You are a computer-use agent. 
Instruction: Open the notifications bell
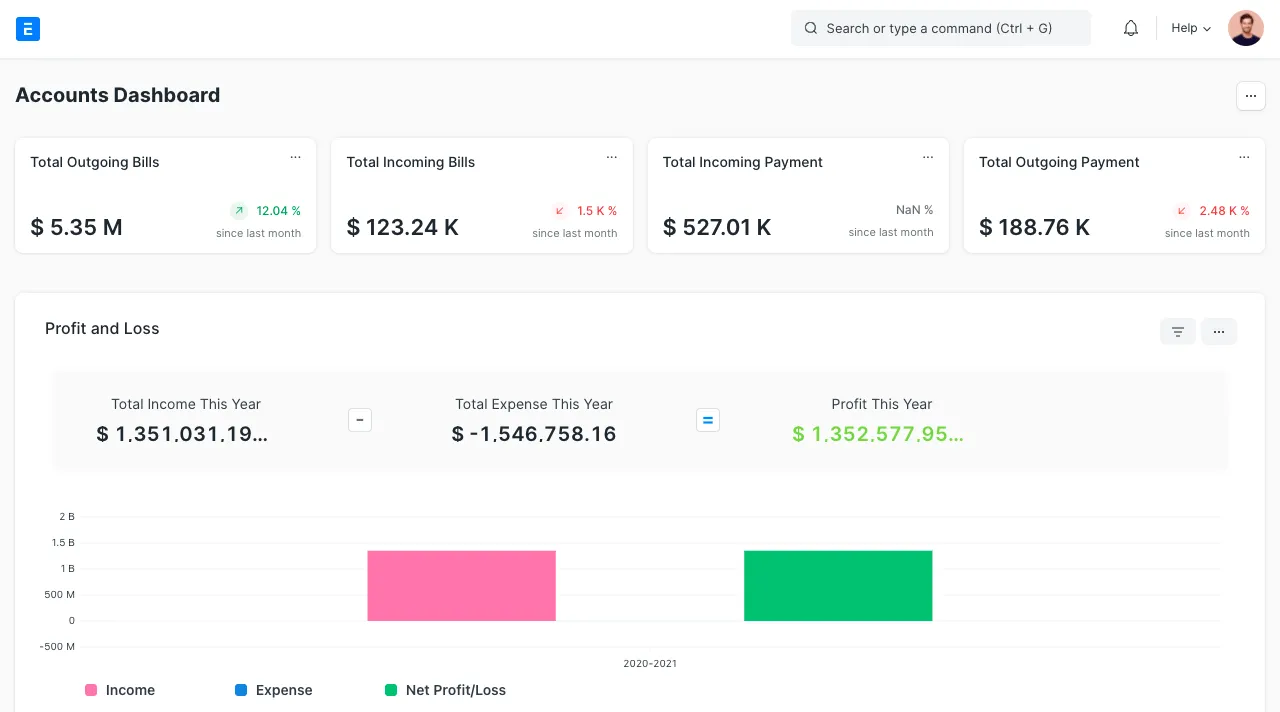[x=1131, y=28]
